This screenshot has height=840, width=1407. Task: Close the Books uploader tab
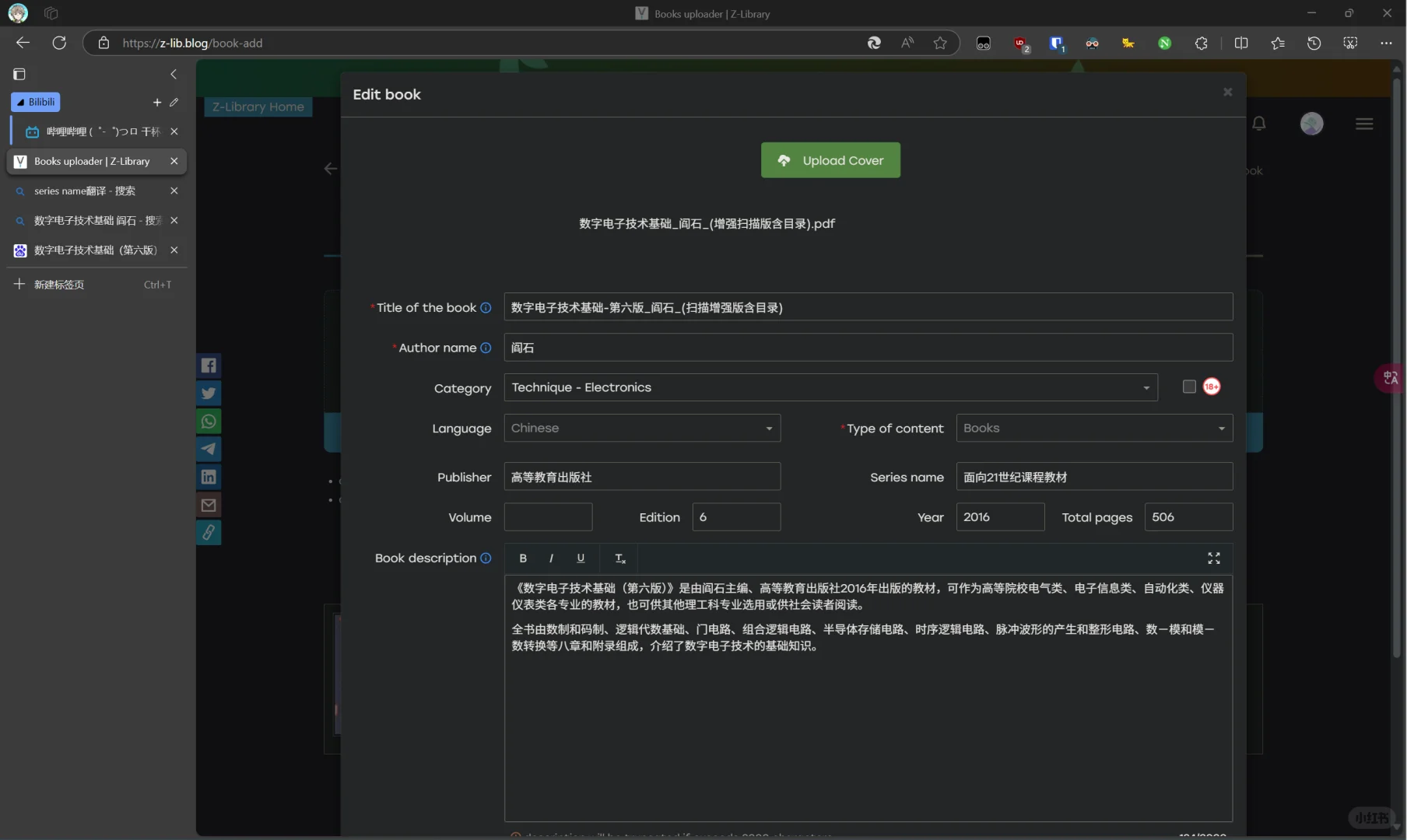click(x=174, y=161)
